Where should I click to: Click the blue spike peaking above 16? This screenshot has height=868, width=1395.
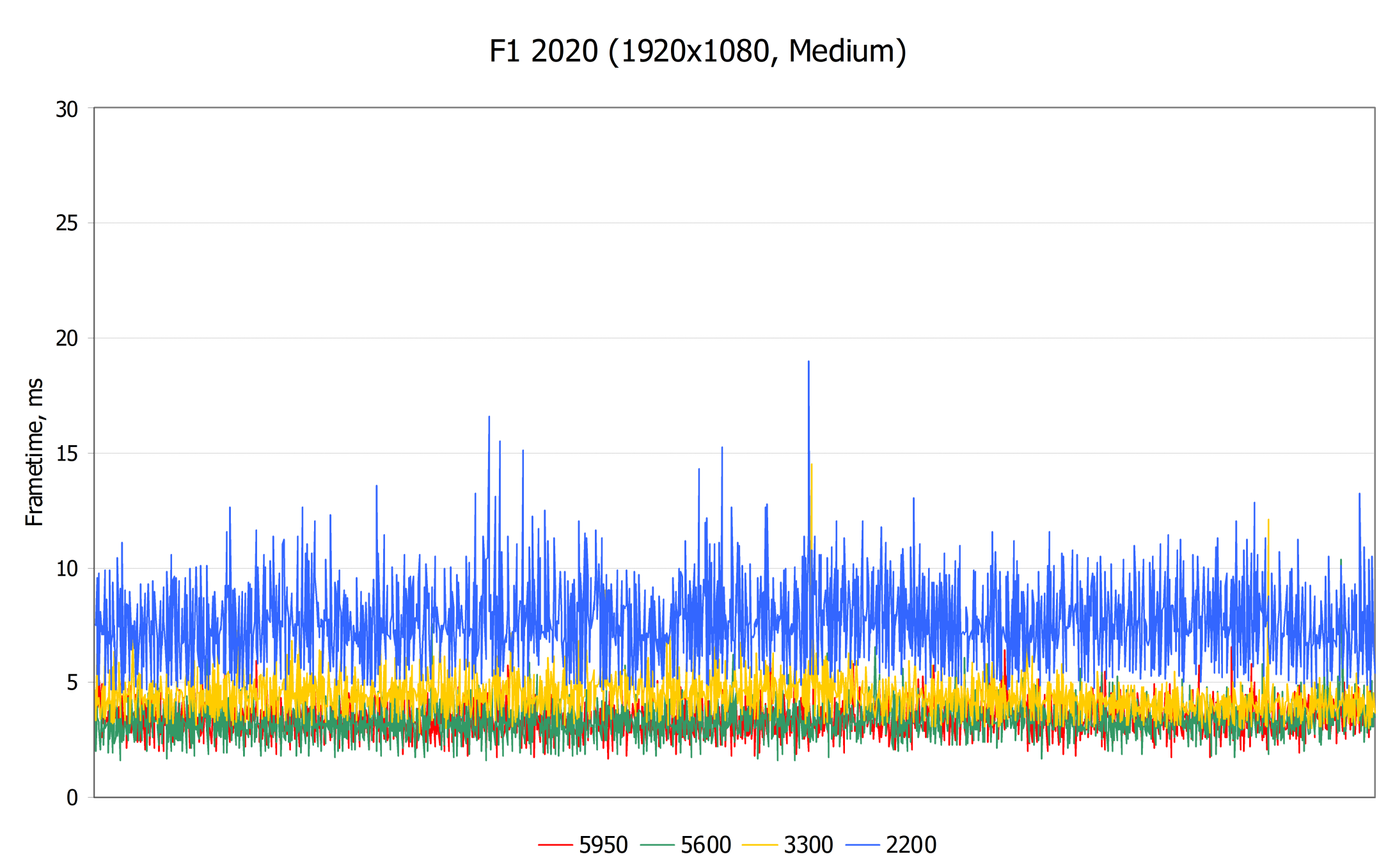click(x=489, y=418)
